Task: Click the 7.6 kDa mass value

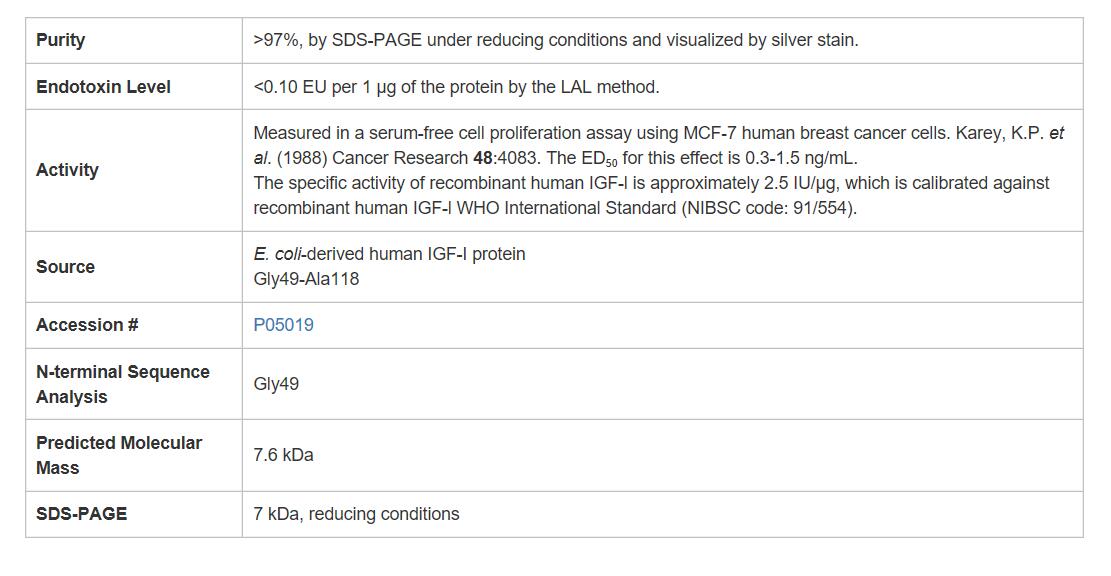Action: pyautogui.click(x=283, y=455)
